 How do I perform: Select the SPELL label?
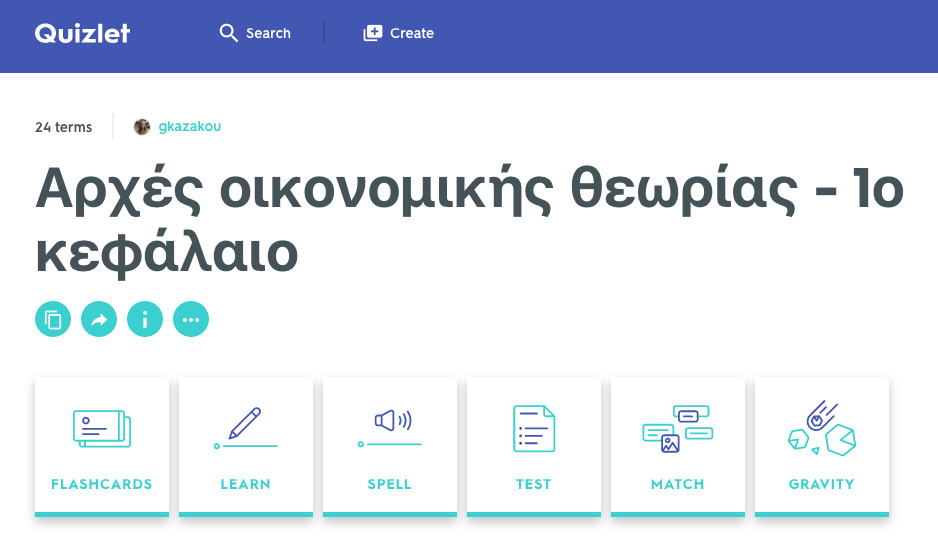coord(389,484)
